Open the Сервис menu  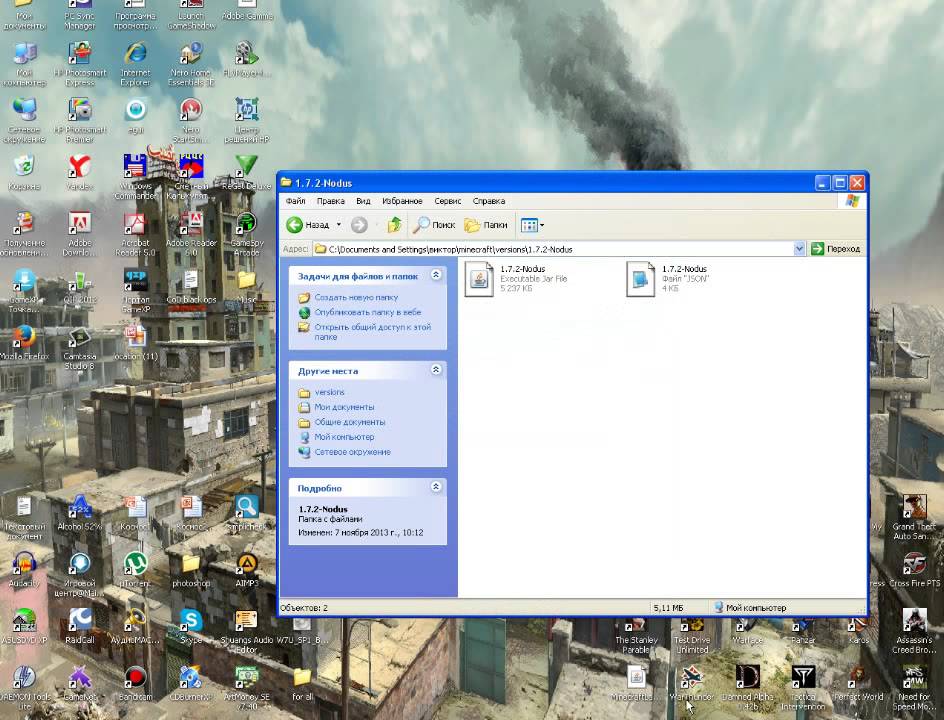(447, 201)
